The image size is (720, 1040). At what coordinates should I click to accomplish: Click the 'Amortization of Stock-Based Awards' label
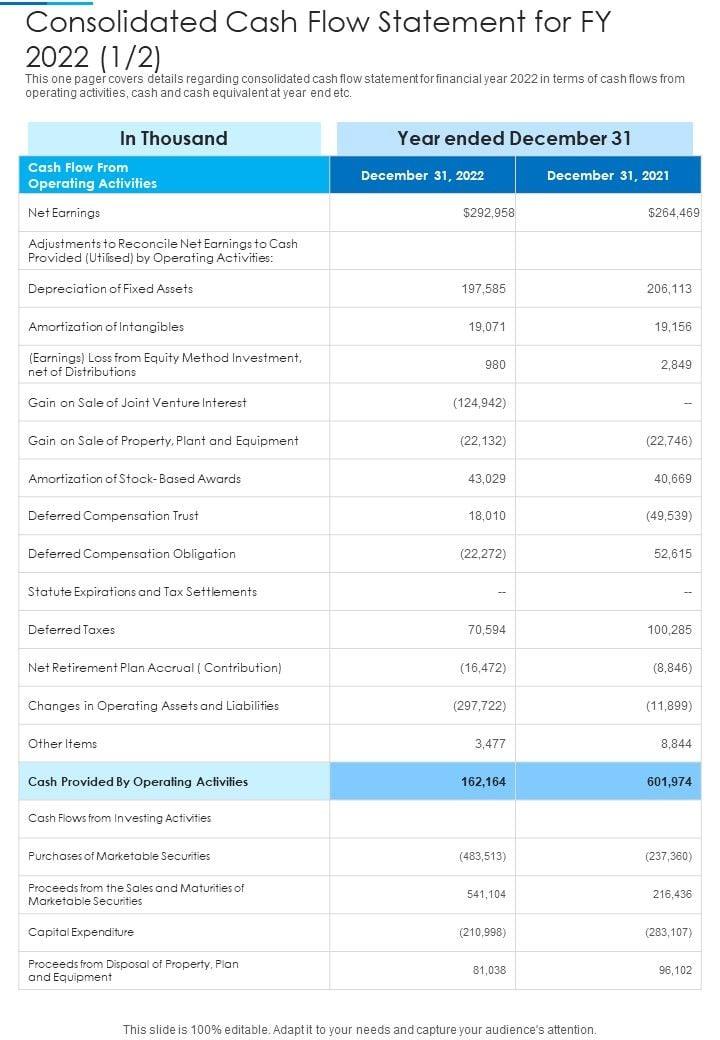click(134, 479)
